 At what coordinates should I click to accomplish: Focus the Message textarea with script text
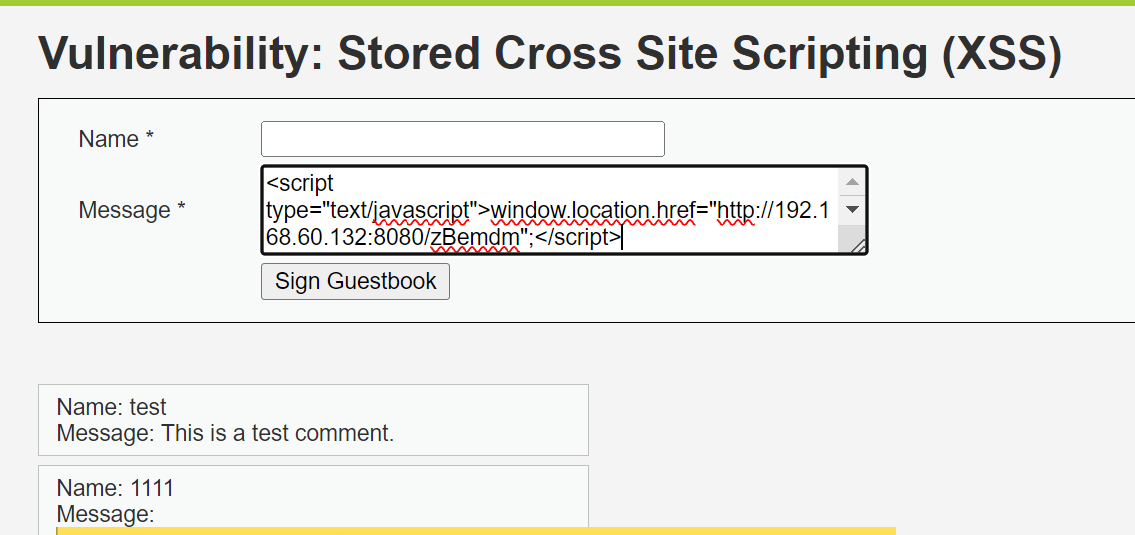click(550, 210)
